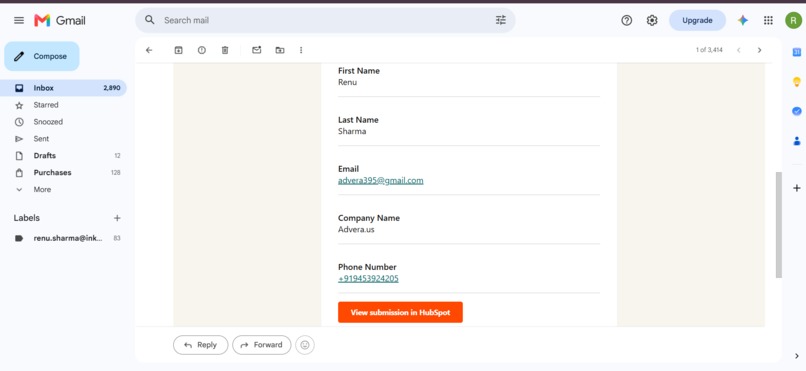Open the Purchases category
Screen dimensions: 806x371
click(x=64, y=173)
